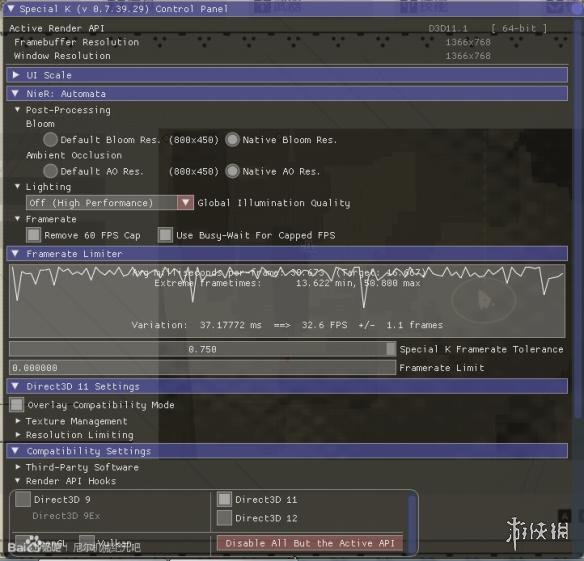Image resolution: width=584 pixels, height=561 pixels.
Task: Collapse the Framerate Limiter section
Action: pos(287,254)
